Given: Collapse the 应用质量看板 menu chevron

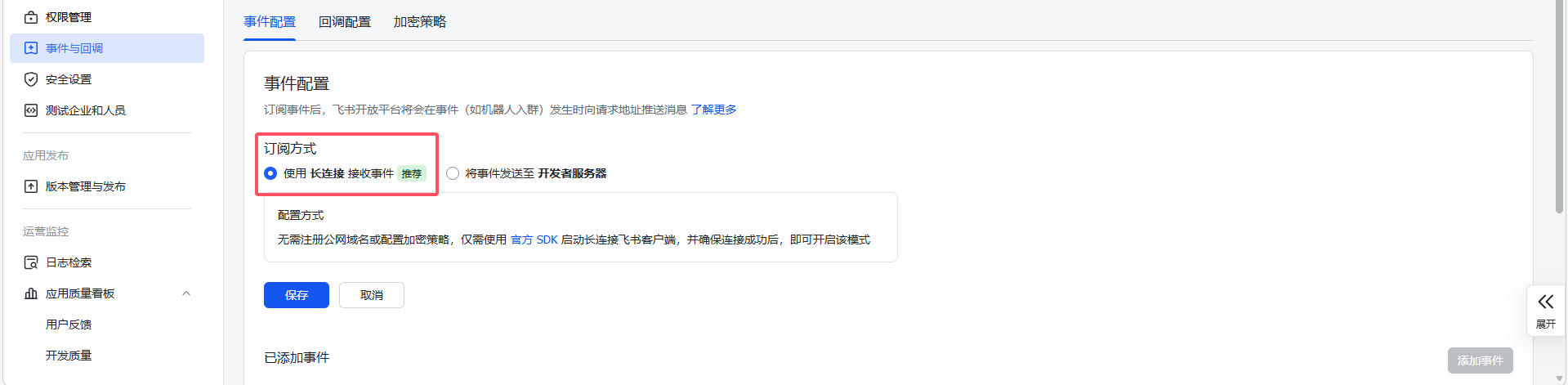Looking at the screenshot, I should pyautogui.click(x=186, y=293).
